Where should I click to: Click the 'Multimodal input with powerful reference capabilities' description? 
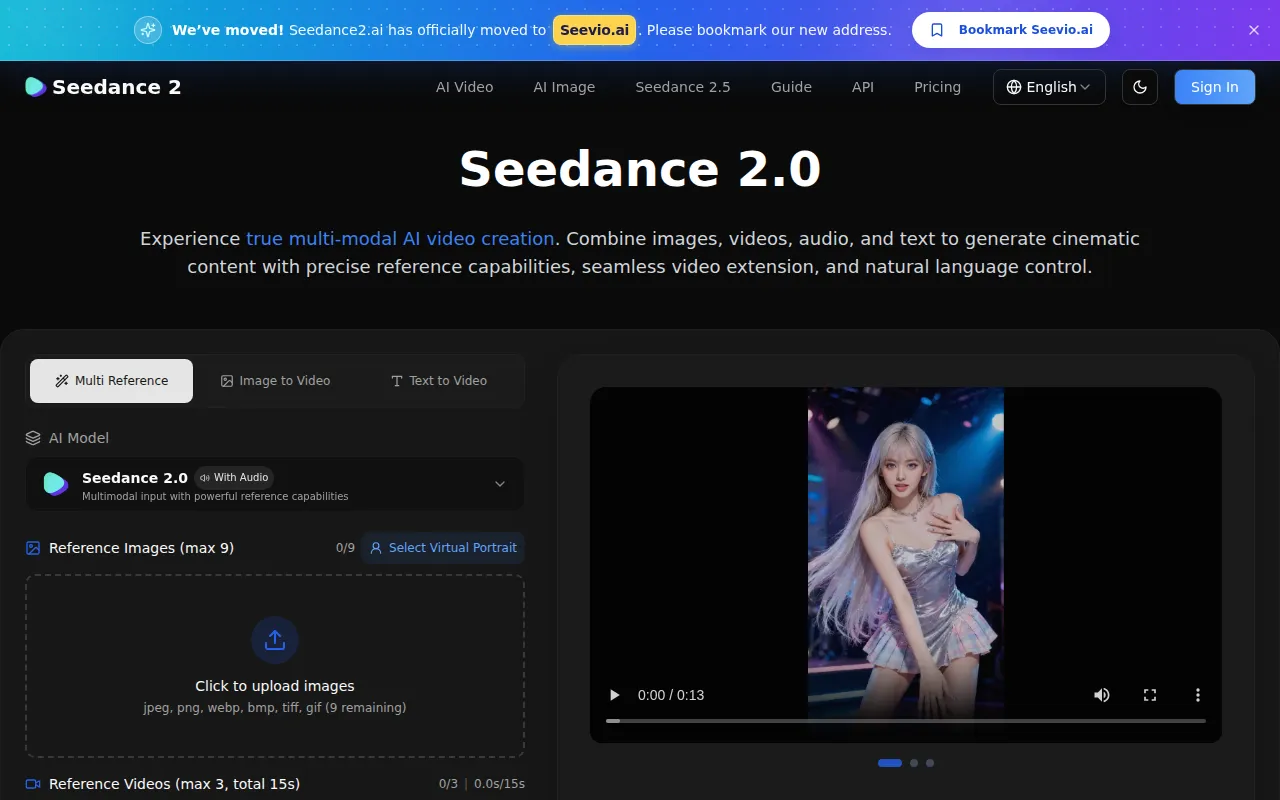(x=215, y=496)
